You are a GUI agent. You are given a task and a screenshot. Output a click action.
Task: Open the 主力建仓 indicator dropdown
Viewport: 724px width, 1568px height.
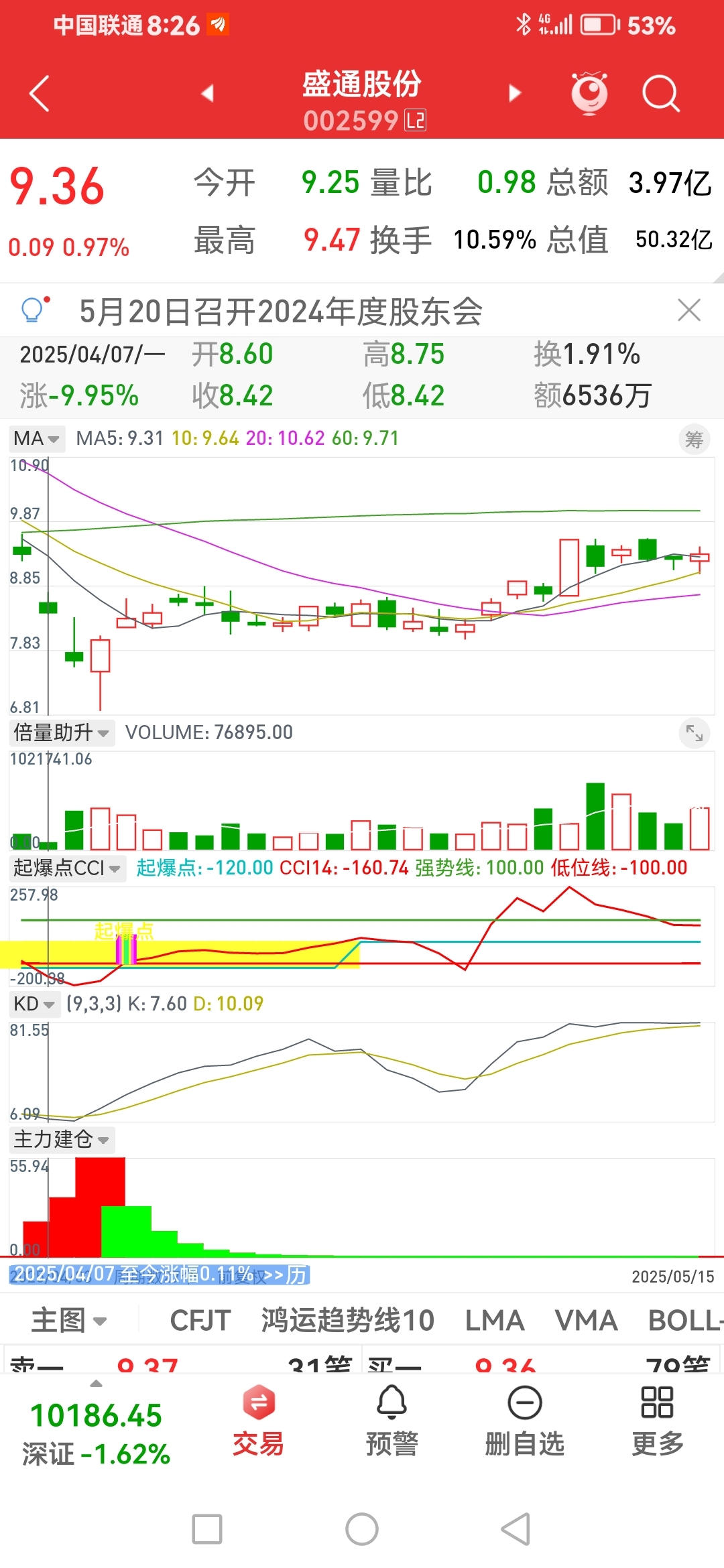(61, 1139)
